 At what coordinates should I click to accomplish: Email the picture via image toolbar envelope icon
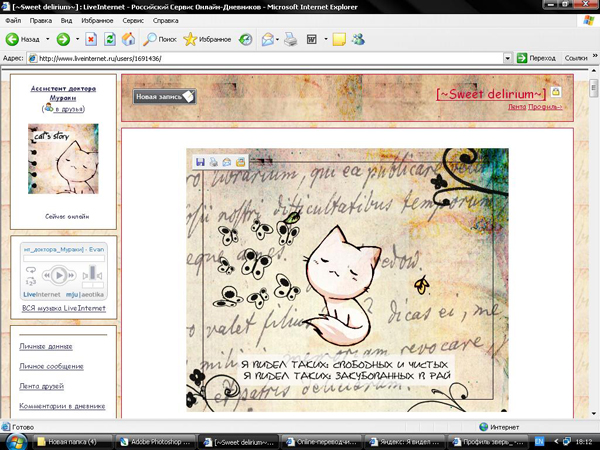click(x=227, y=162)
